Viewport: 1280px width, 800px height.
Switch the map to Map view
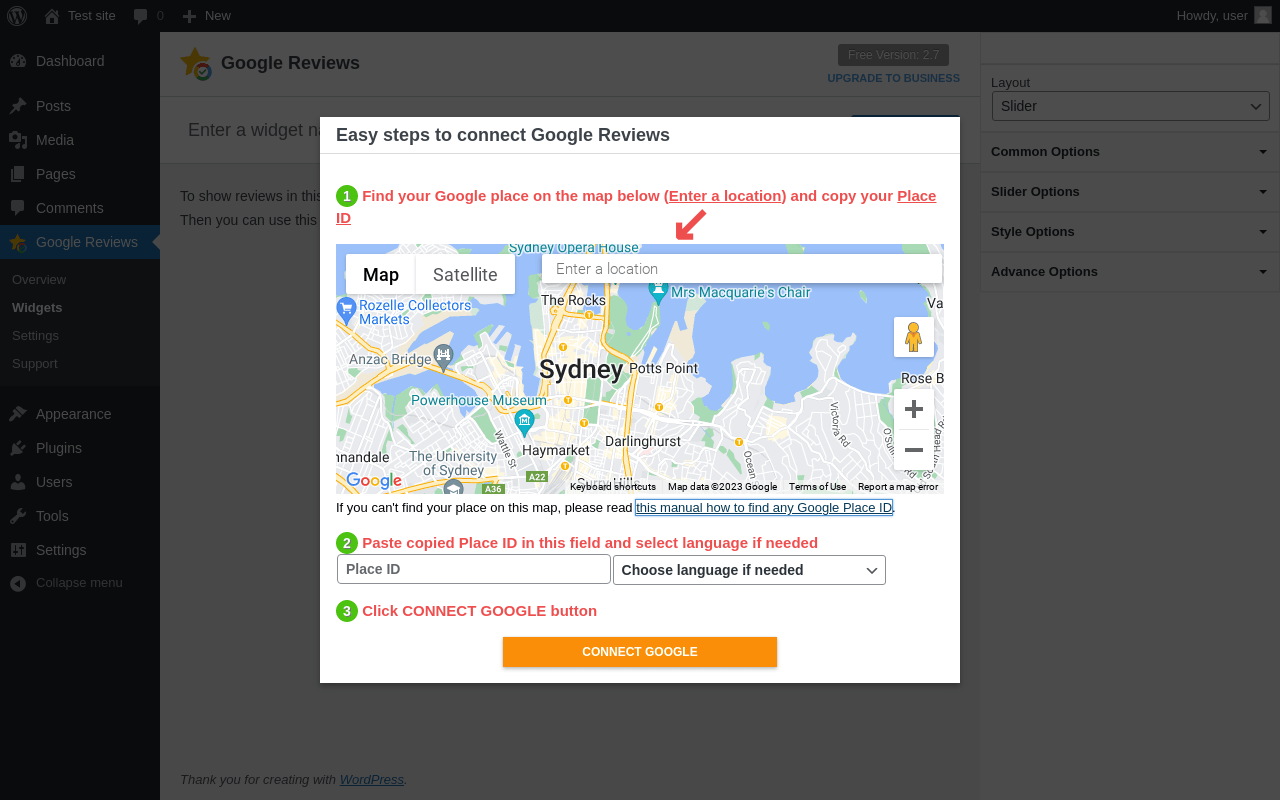click(x=381, y=274)
